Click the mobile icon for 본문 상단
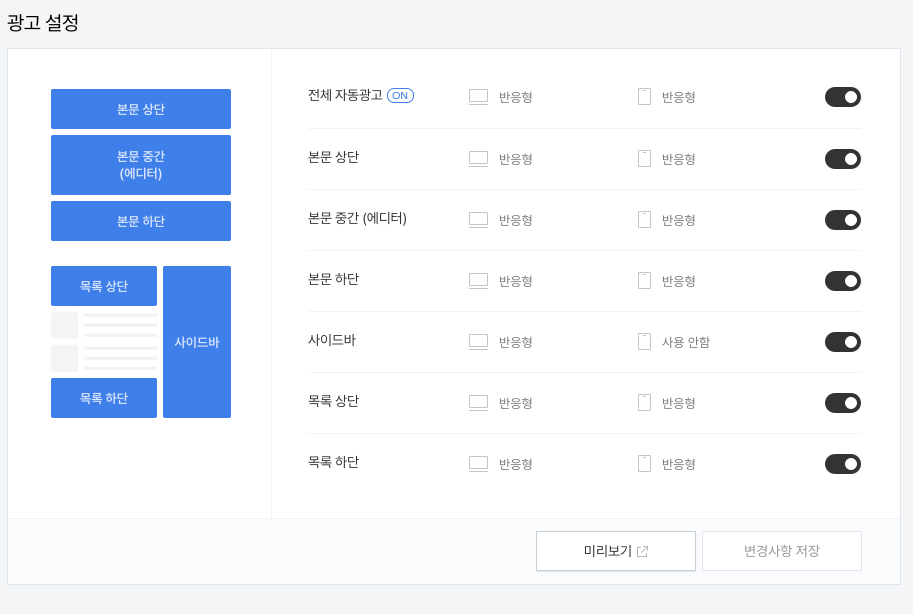Screen dimensions: 913x614 click(644, 159)
